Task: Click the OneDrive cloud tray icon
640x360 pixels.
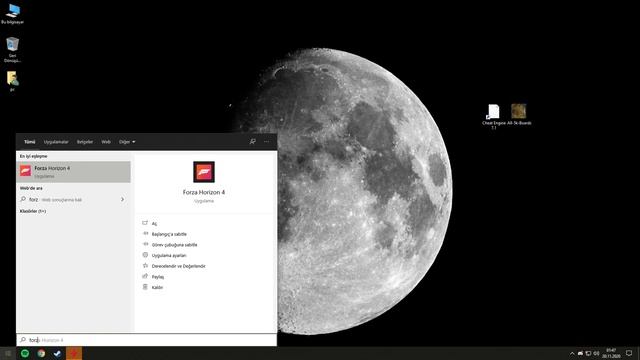Action: click(x=580, y=353)
